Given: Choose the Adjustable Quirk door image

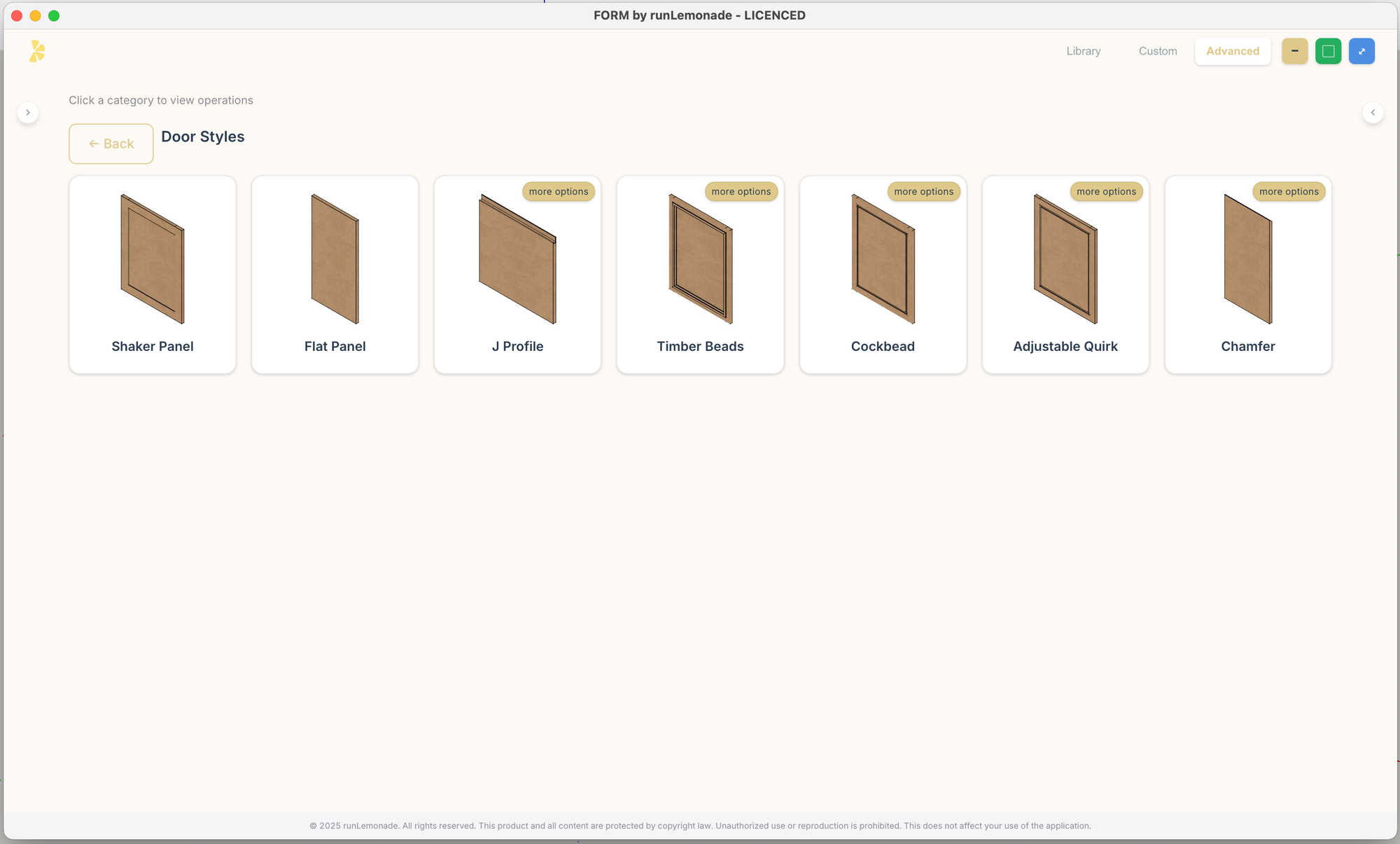Looking at the screenshot, I should (x=1065, y=259).
